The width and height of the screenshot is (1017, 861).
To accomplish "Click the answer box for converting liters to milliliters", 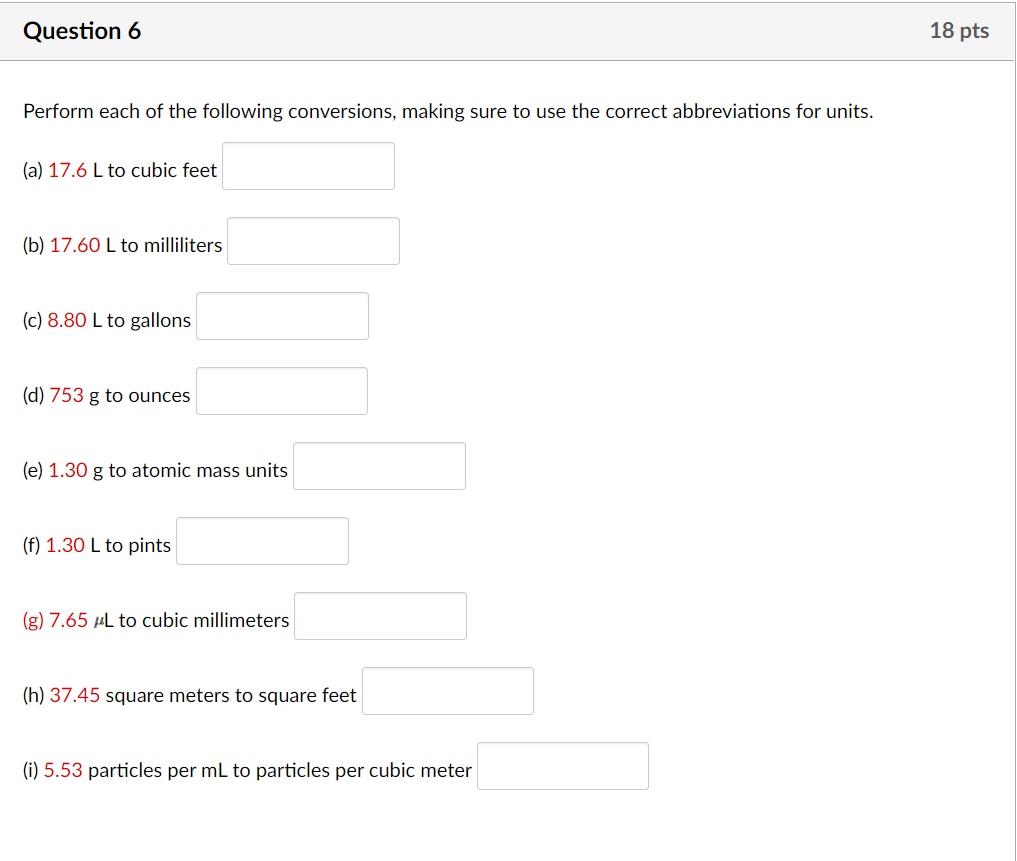I will coord(313,240).
